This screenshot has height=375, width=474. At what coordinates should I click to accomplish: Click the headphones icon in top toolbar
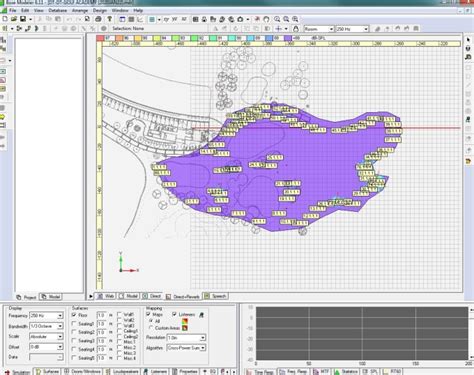point(266,19)
